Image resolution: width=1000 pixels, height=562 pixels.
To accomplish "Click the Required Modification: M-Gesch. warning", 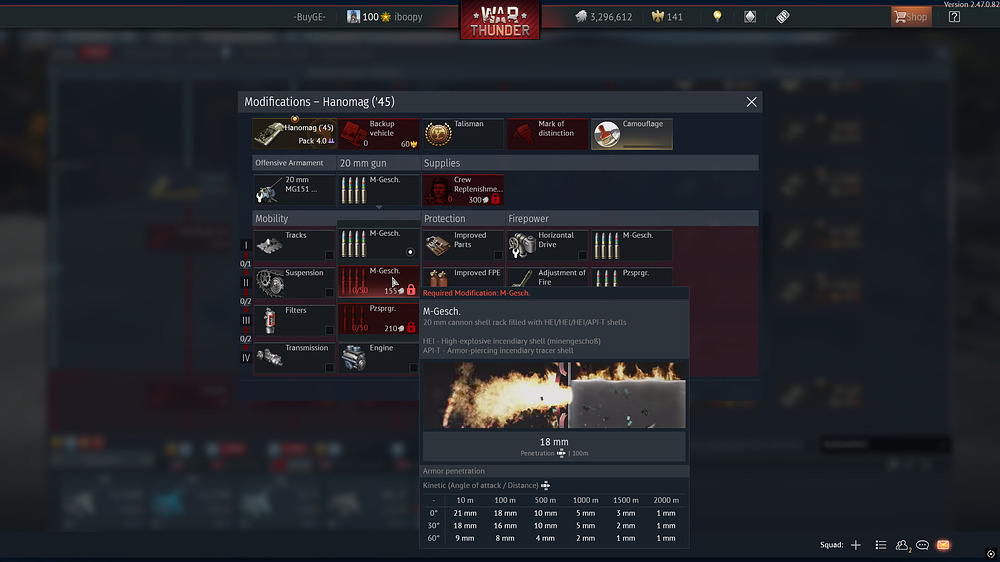I will pos(476,293).
